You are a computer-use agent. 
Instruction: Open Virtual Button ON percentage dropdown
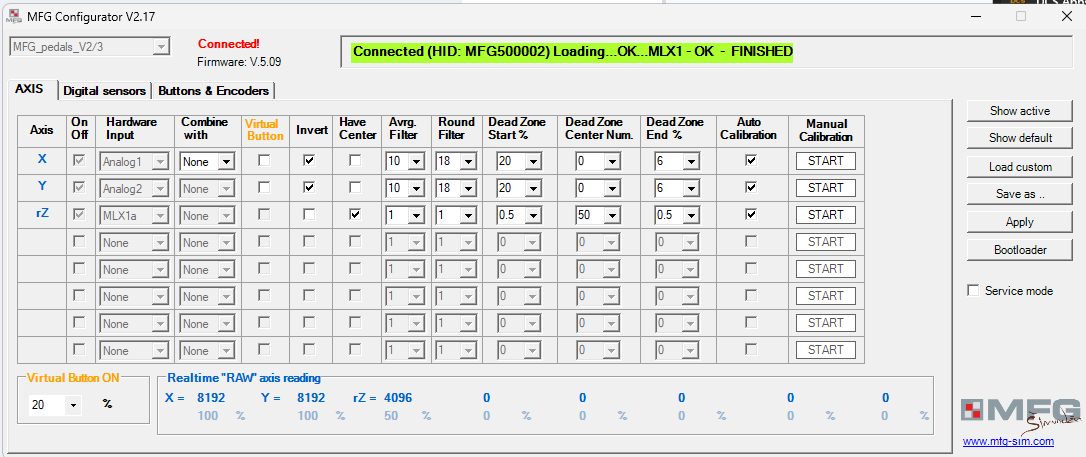click(x=73, y=405)
